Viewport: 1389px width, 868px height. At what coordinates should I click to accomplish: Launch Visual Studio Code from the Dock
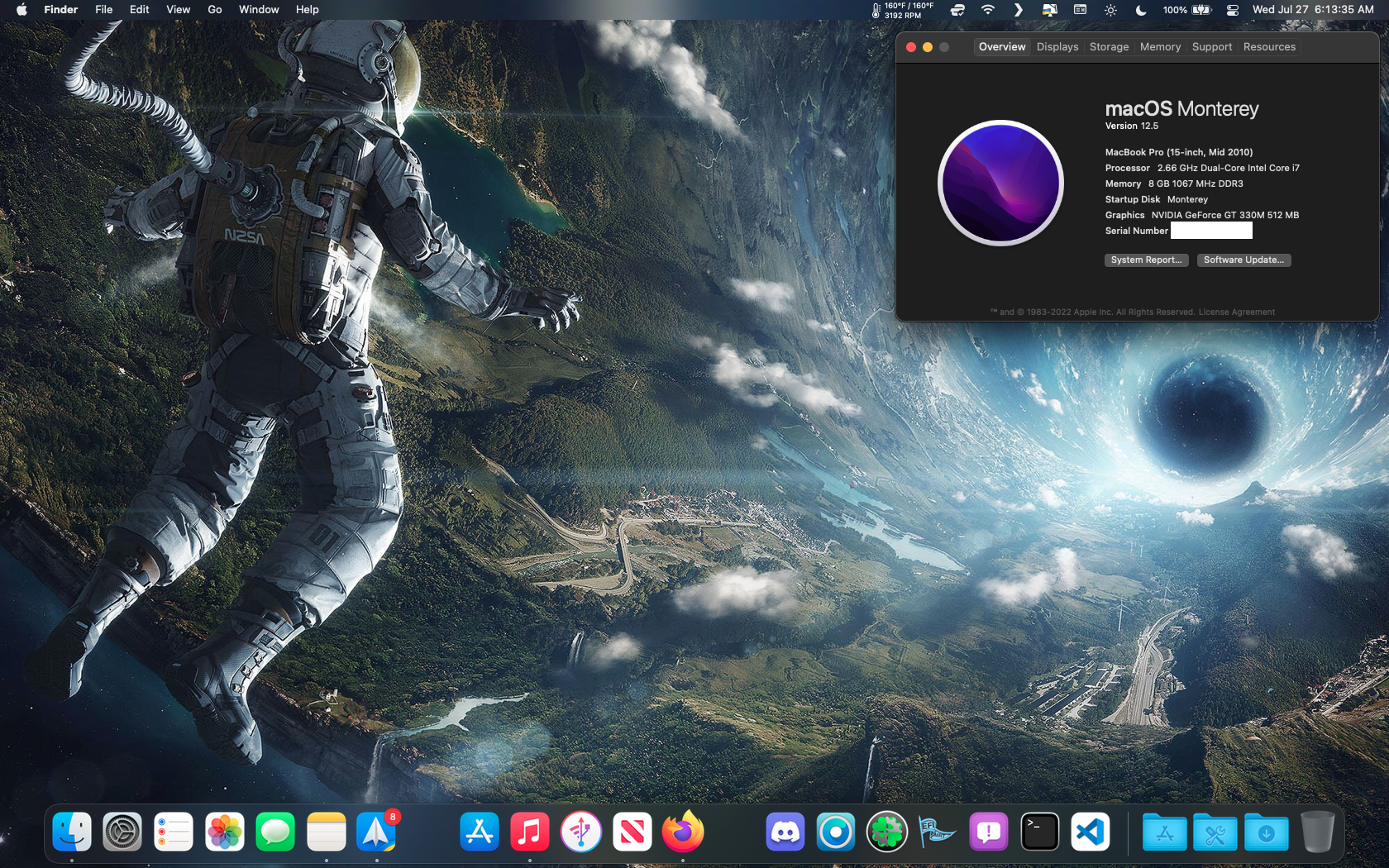pos(1091,832)
